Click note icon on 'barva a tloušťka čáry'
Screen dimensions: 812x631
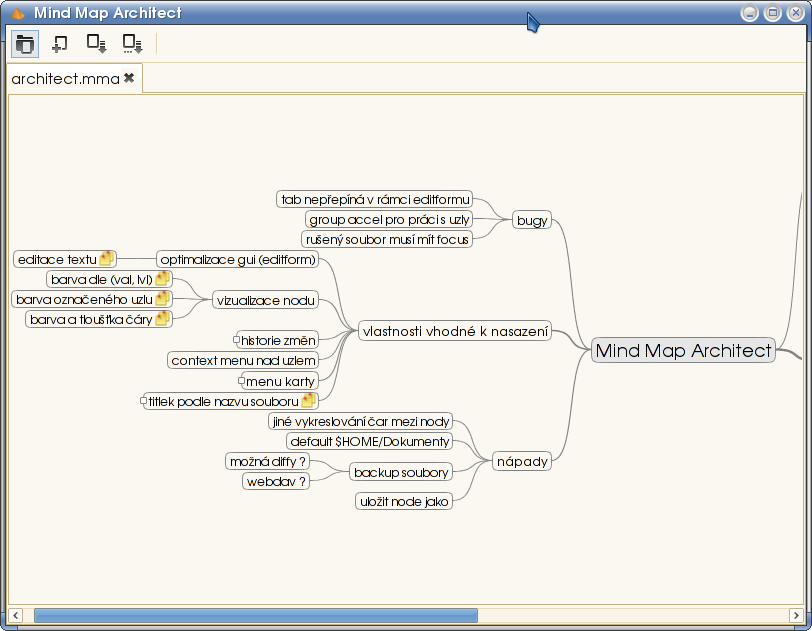(163, 318)
